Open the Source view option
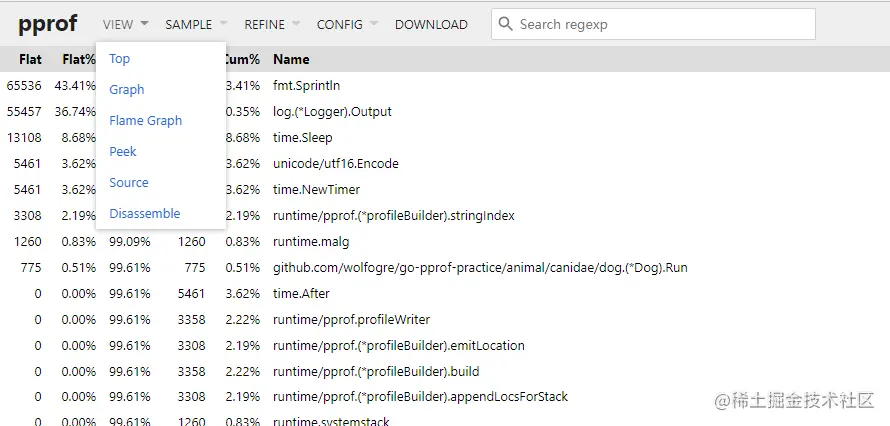Viewport: 890px width, 426px height. pyautogui.click(x=129, y=183)
